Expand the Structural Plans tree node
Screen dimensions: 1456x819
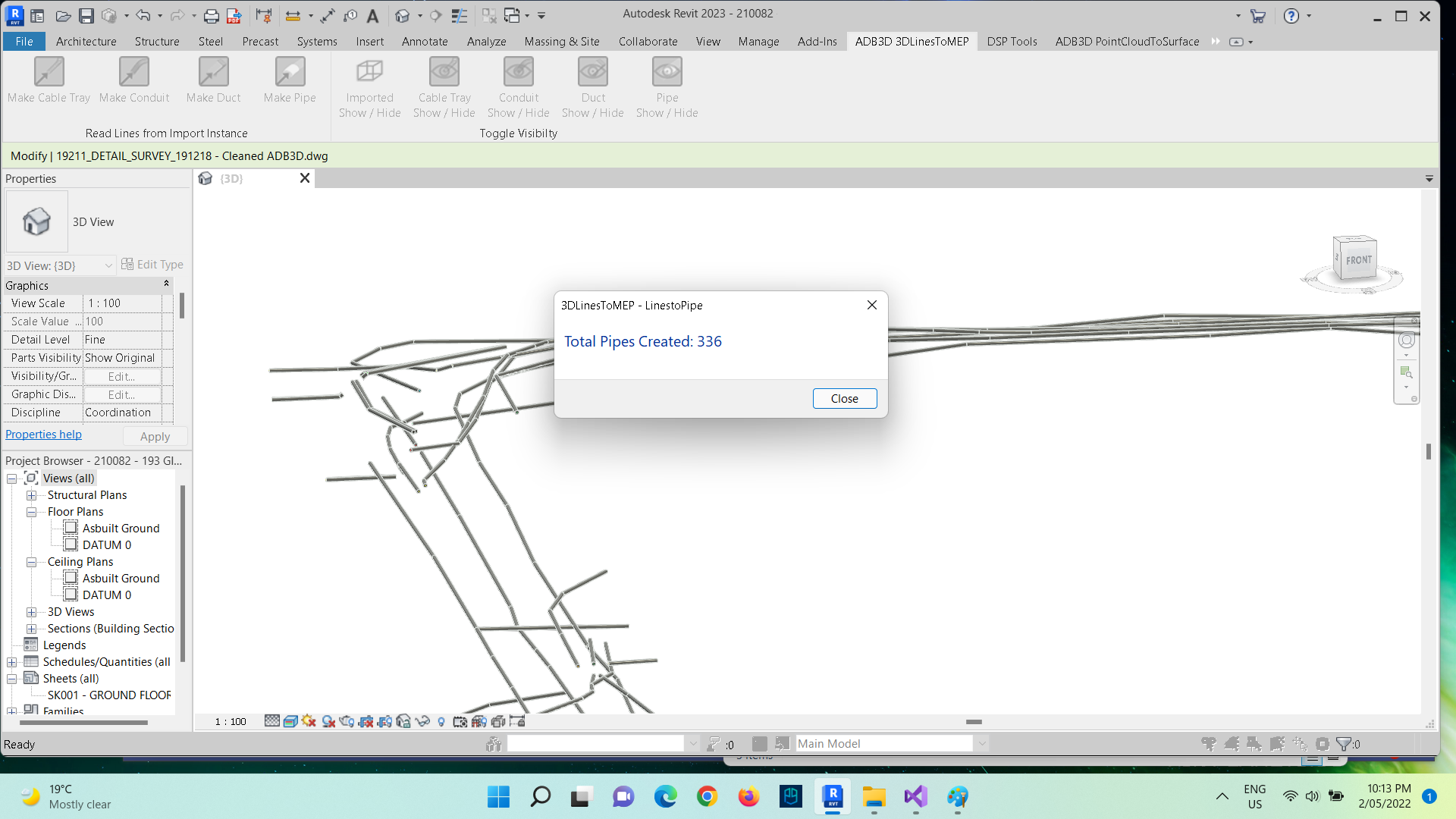32,495
